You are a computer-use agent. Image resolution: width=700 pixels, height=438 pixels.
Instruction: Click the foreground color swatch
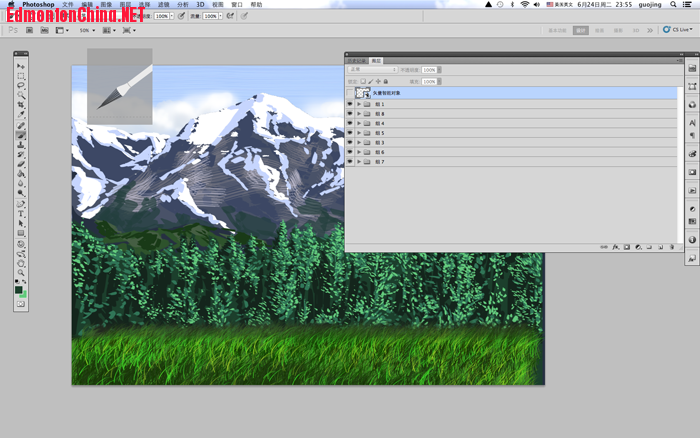click(19, 288)
